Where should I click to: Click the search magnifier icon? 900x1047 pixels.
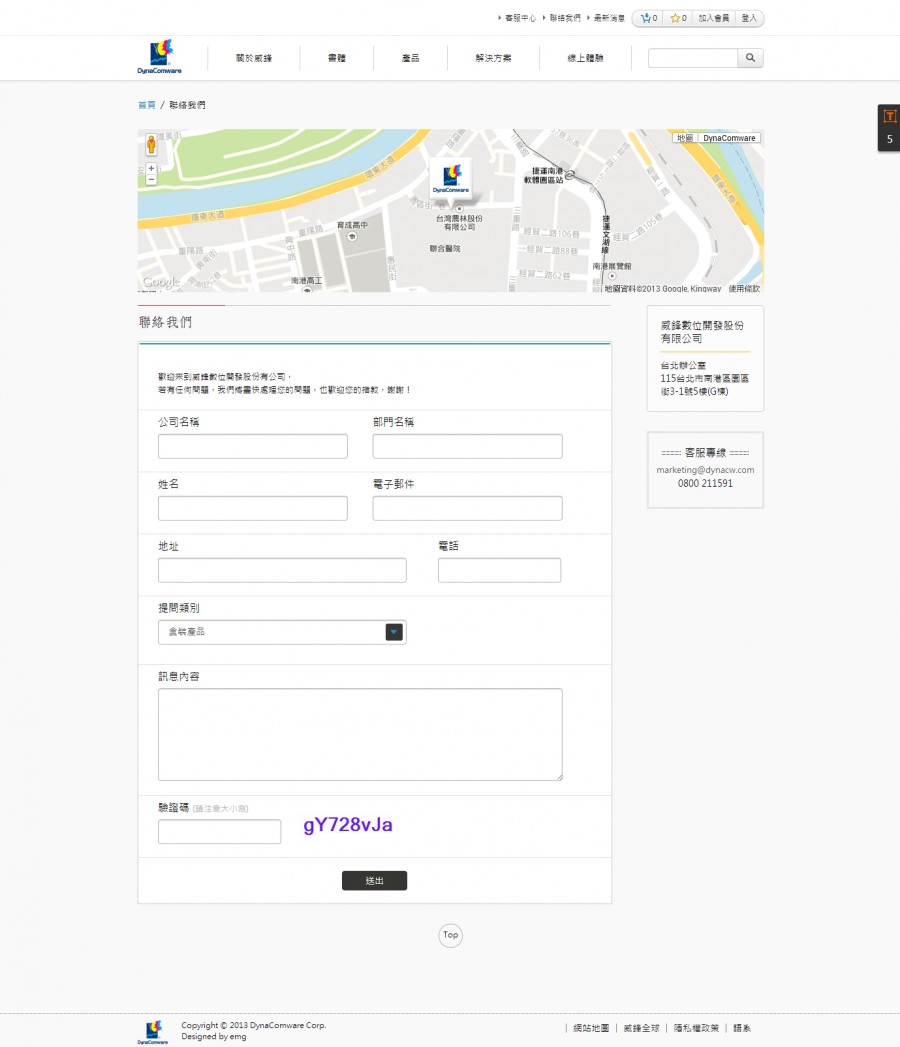(x=749, y=58)
